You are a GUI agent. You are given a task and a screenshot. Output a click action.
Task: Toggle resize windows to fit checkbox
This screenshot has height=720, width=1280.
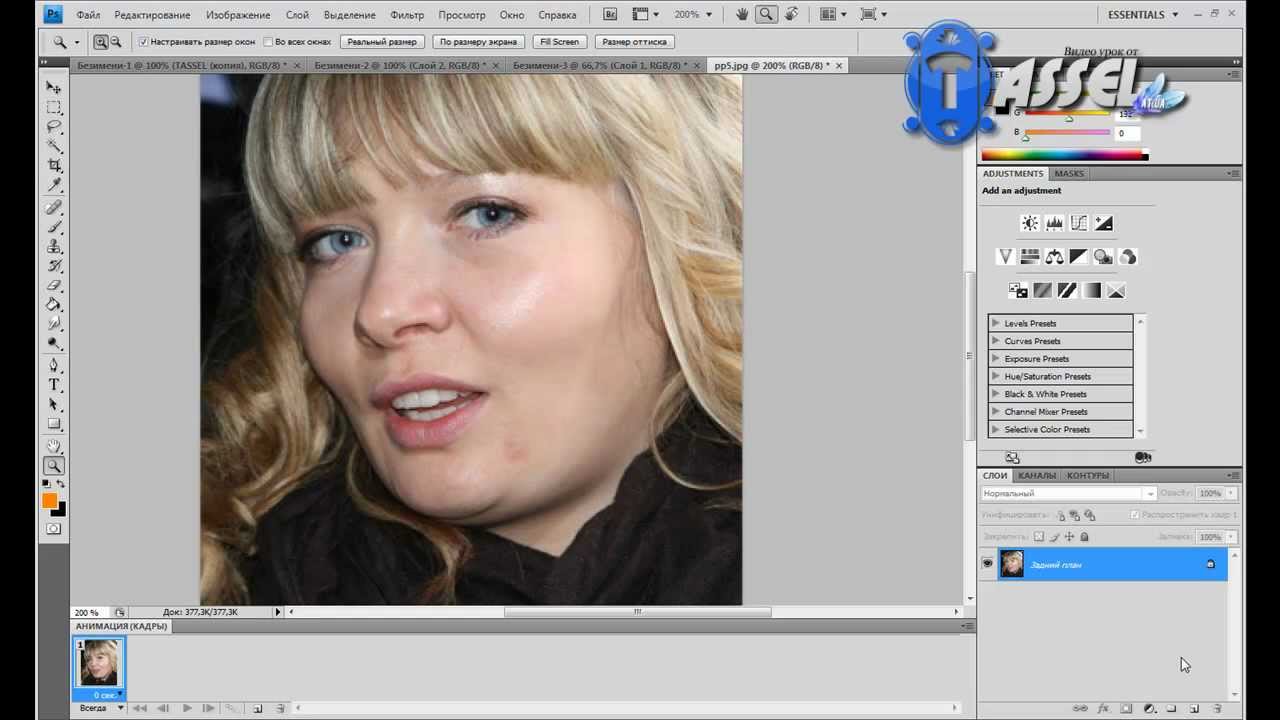(143, 42)
